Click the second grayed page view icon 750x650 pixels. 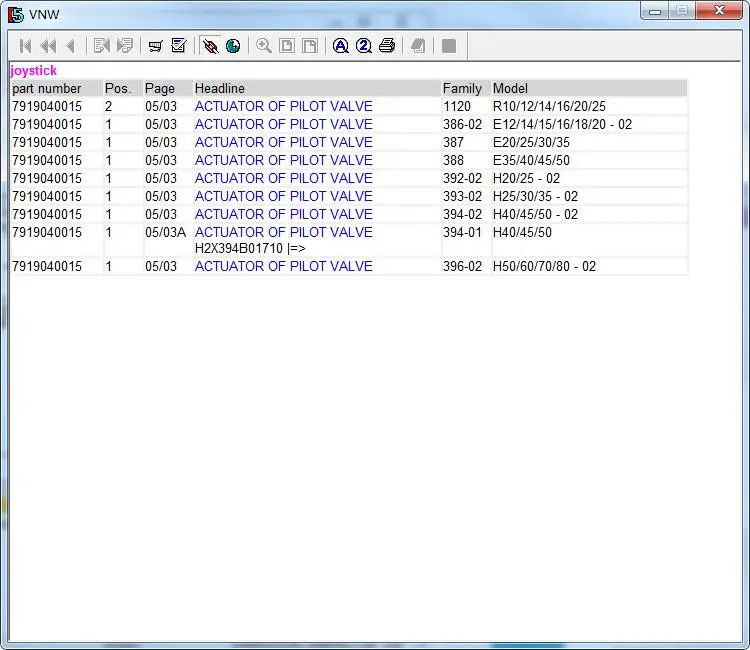click(310, 46)
